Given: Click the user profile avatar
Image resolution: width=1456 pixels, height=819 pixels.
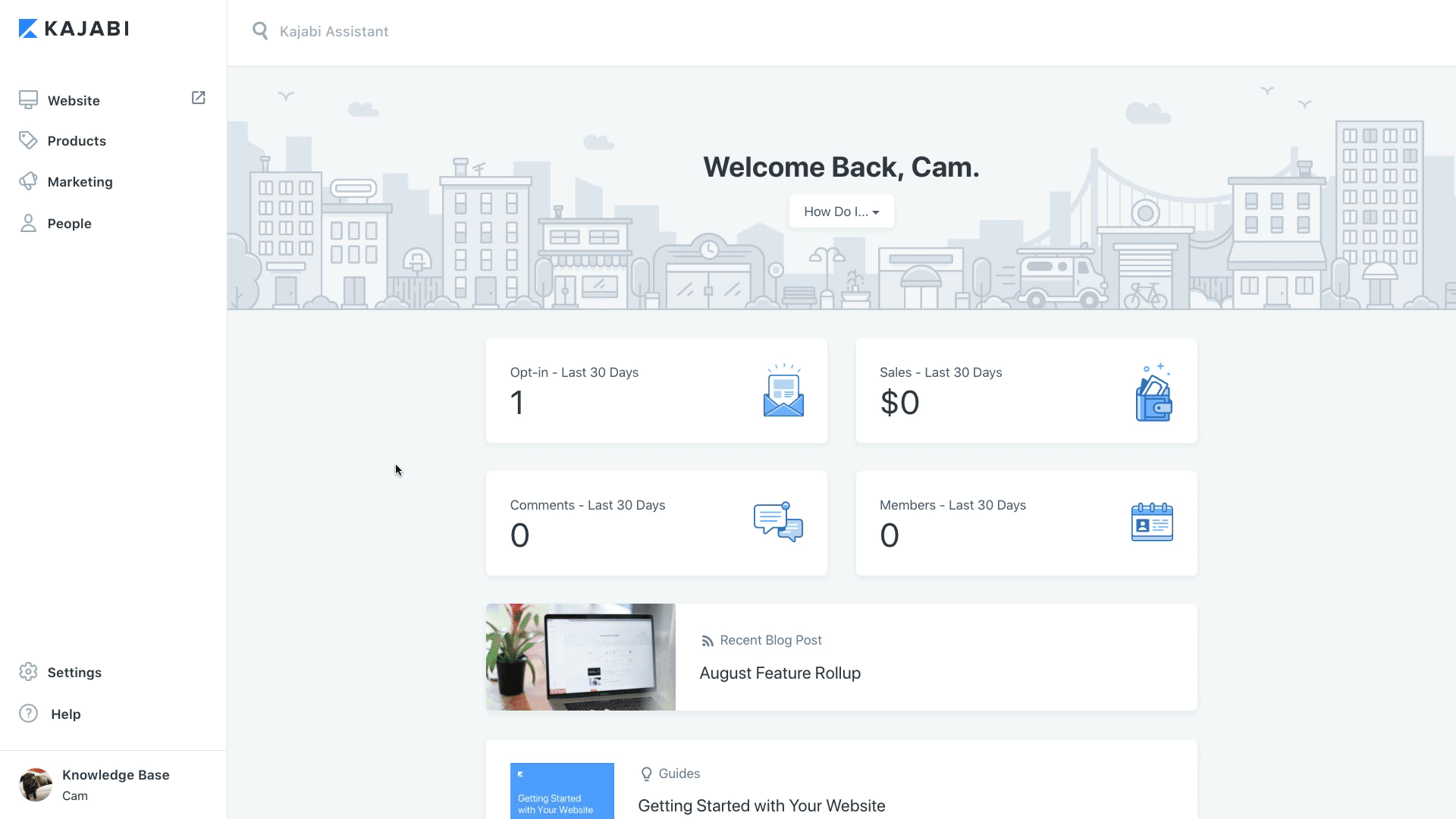Looking at the screenshot, I should [36, 785].
